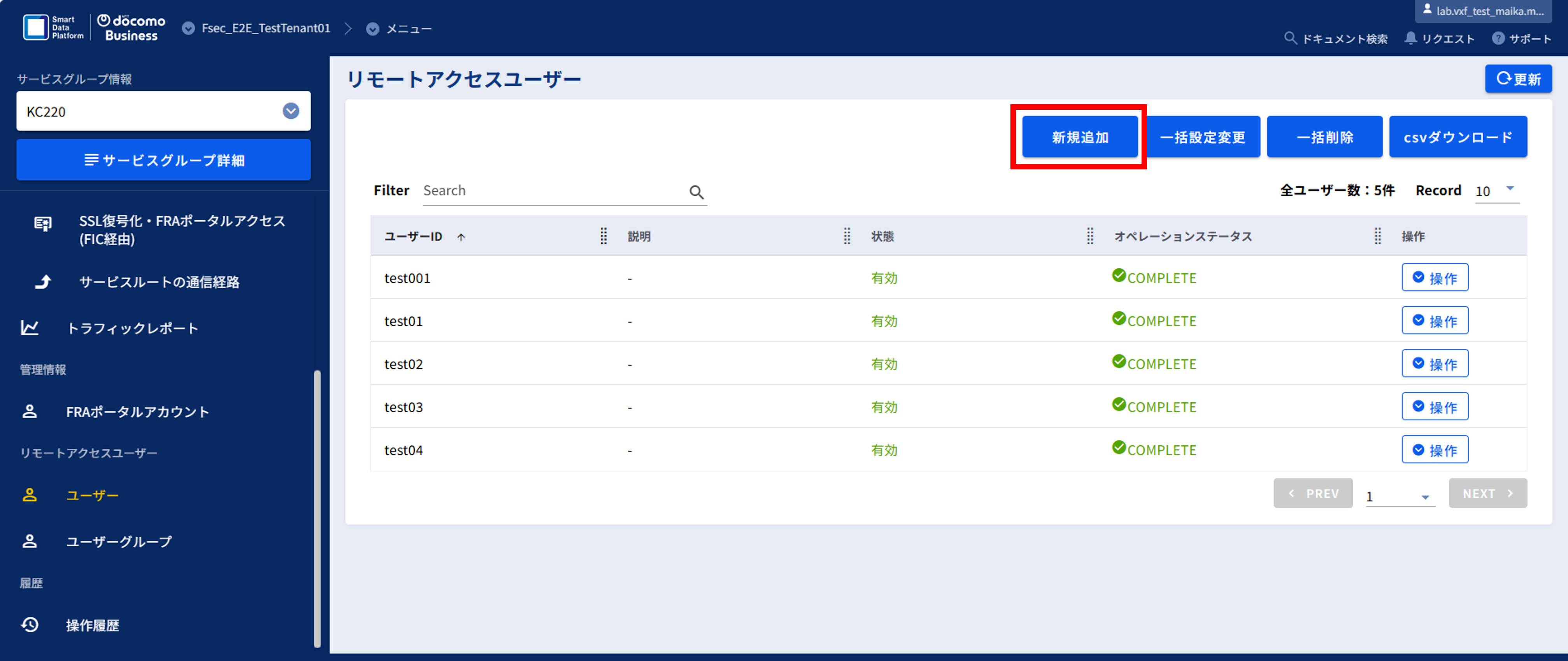Click the Filter search input field

[x=554, y=191]
